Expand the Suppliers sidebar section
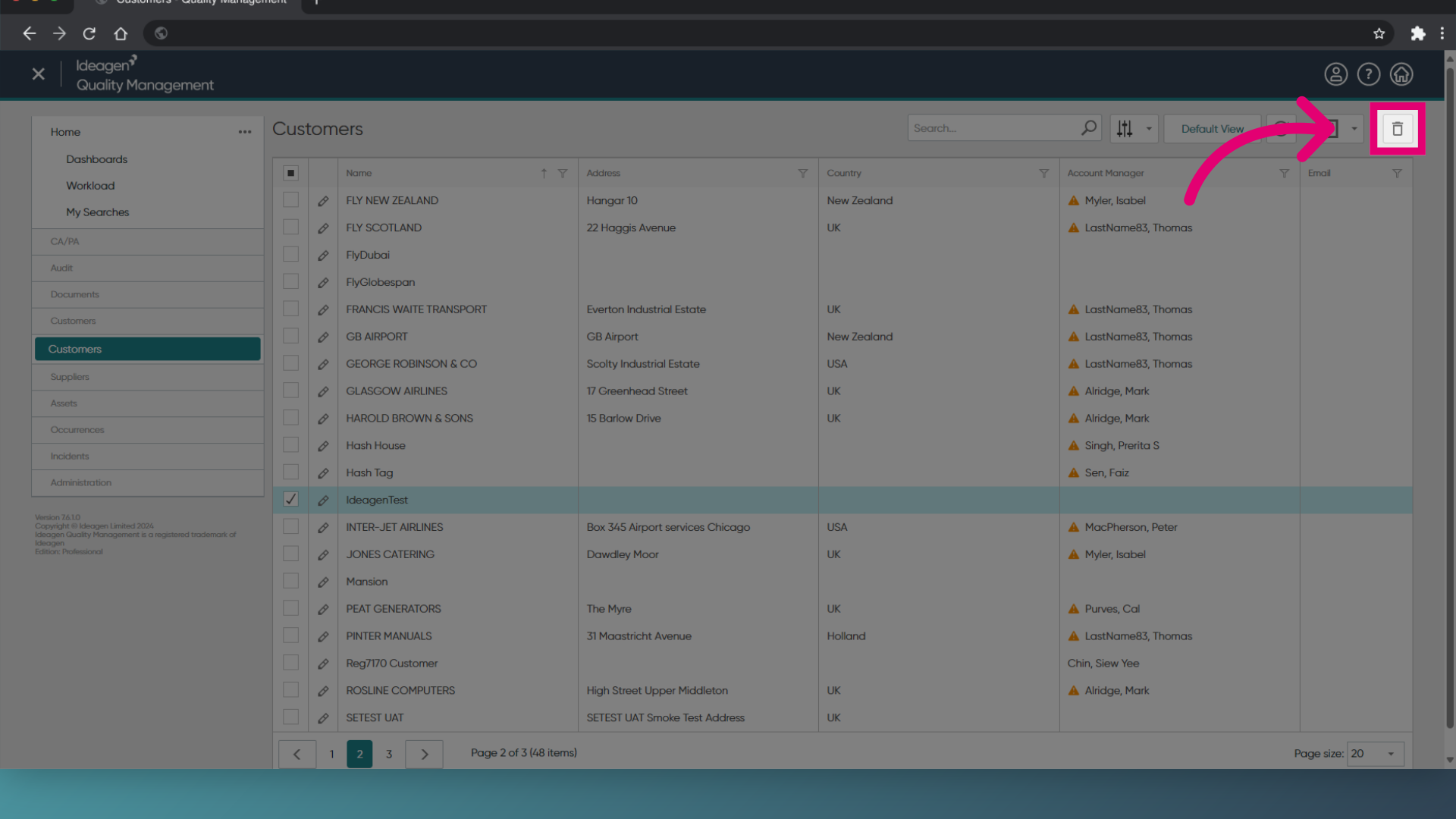Viewport: 1456px width, 819px height. pos(148,377)
